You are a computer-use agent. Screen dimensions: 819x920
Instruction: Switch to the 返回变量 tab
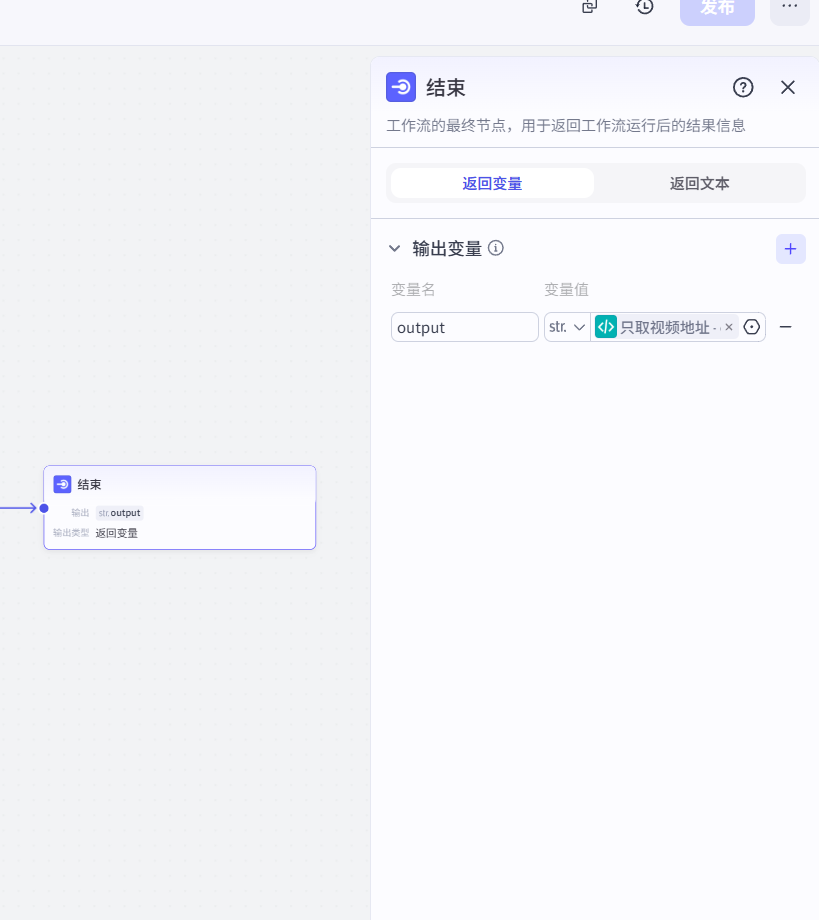492,183
